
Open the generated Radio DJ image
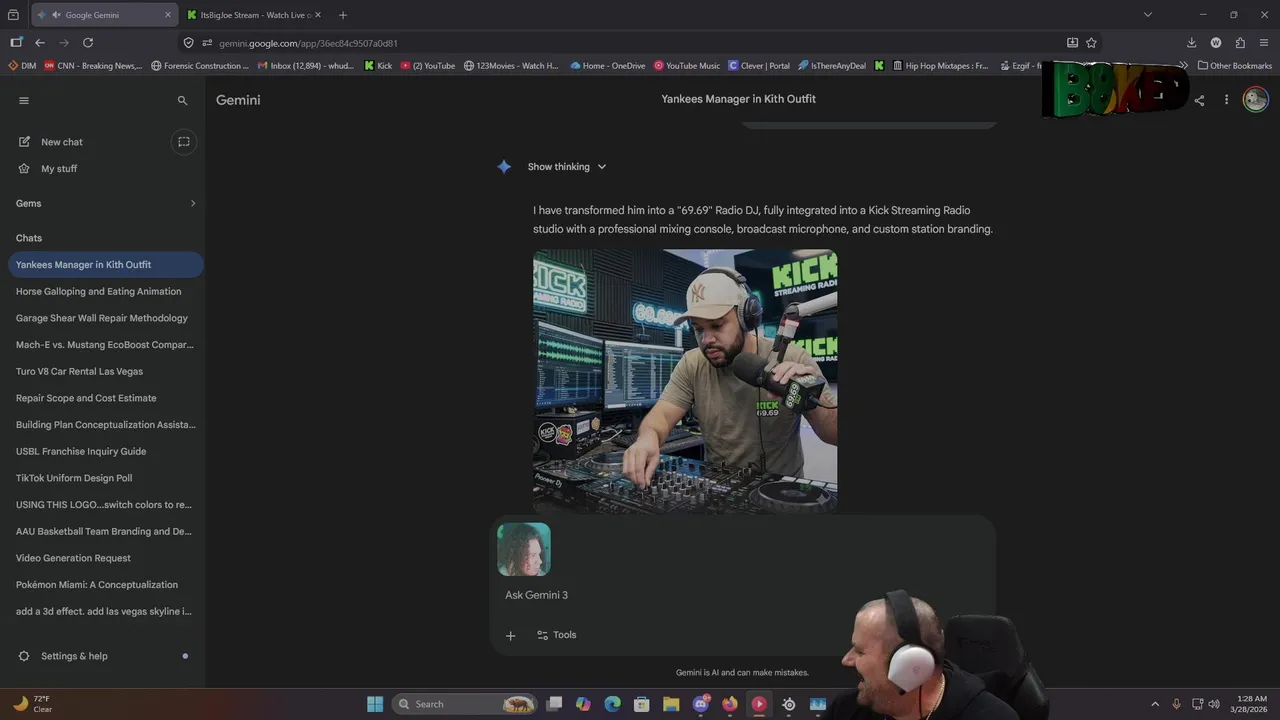[x=685, y=380]
